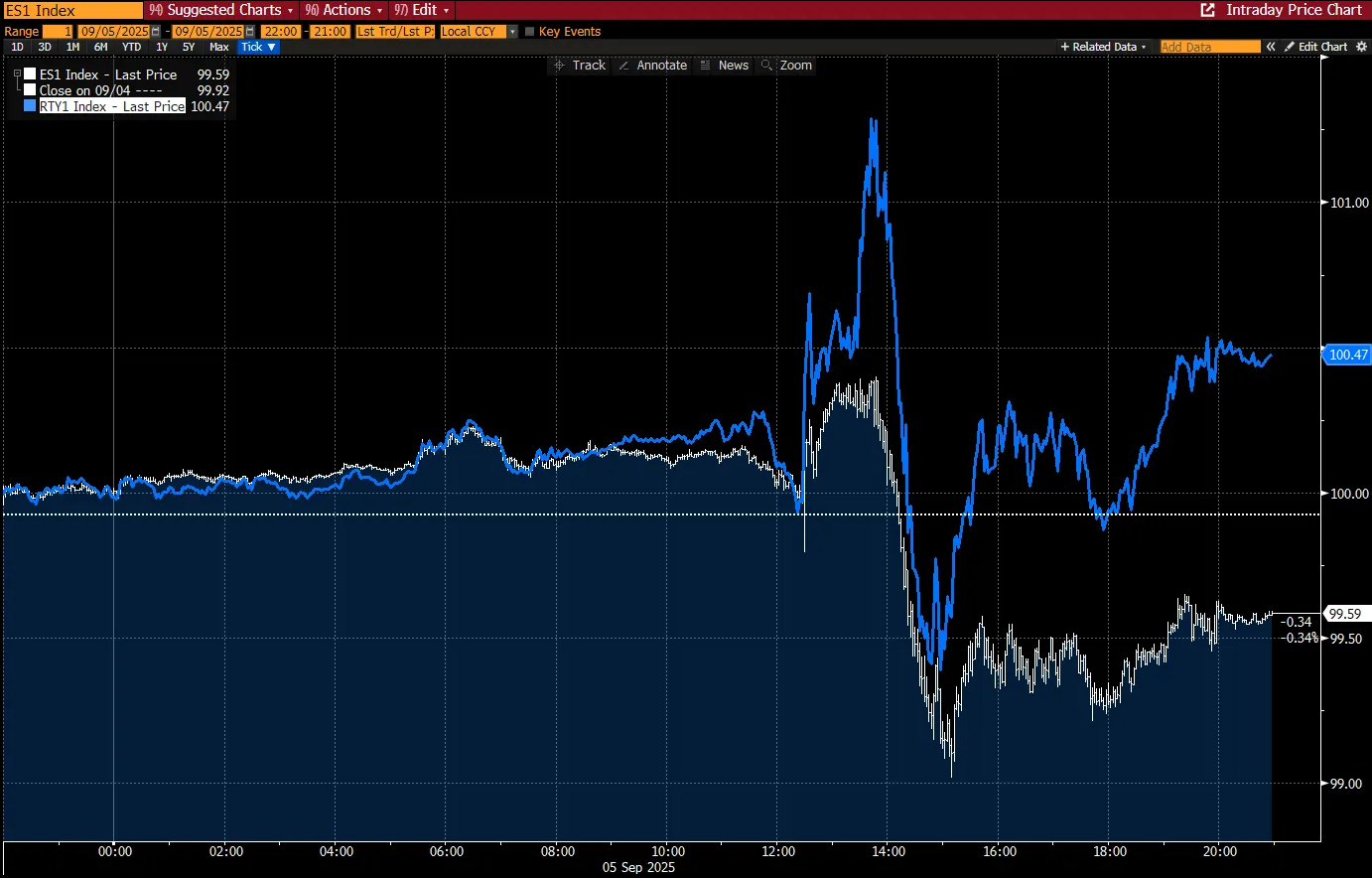Open the Related Data dropdown
This screenshot has height=878, width=1372.
tap(1103, 47)
